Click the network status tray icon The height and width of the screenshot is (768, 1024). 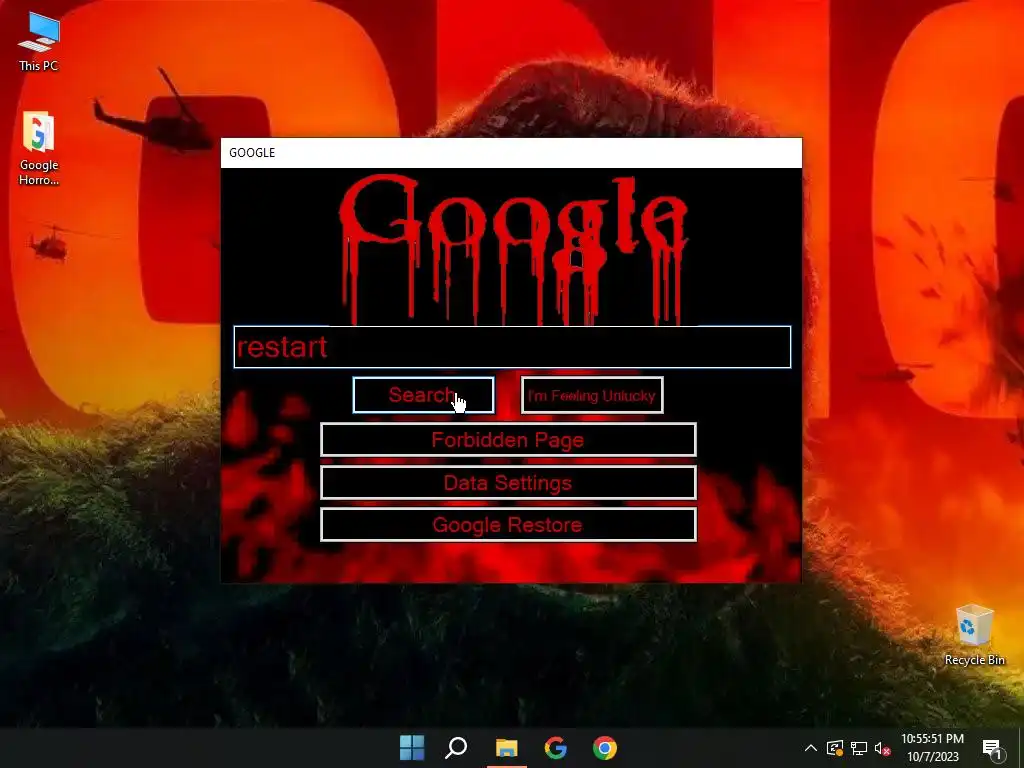859,748
